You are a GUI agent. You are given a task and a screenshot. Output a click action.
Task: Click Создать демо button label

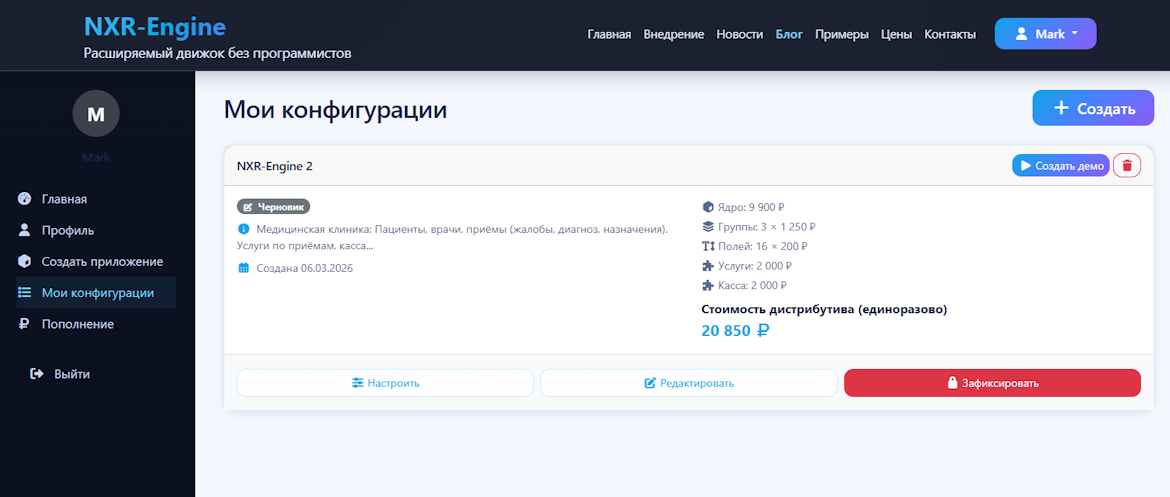[x=1069, y=166]
